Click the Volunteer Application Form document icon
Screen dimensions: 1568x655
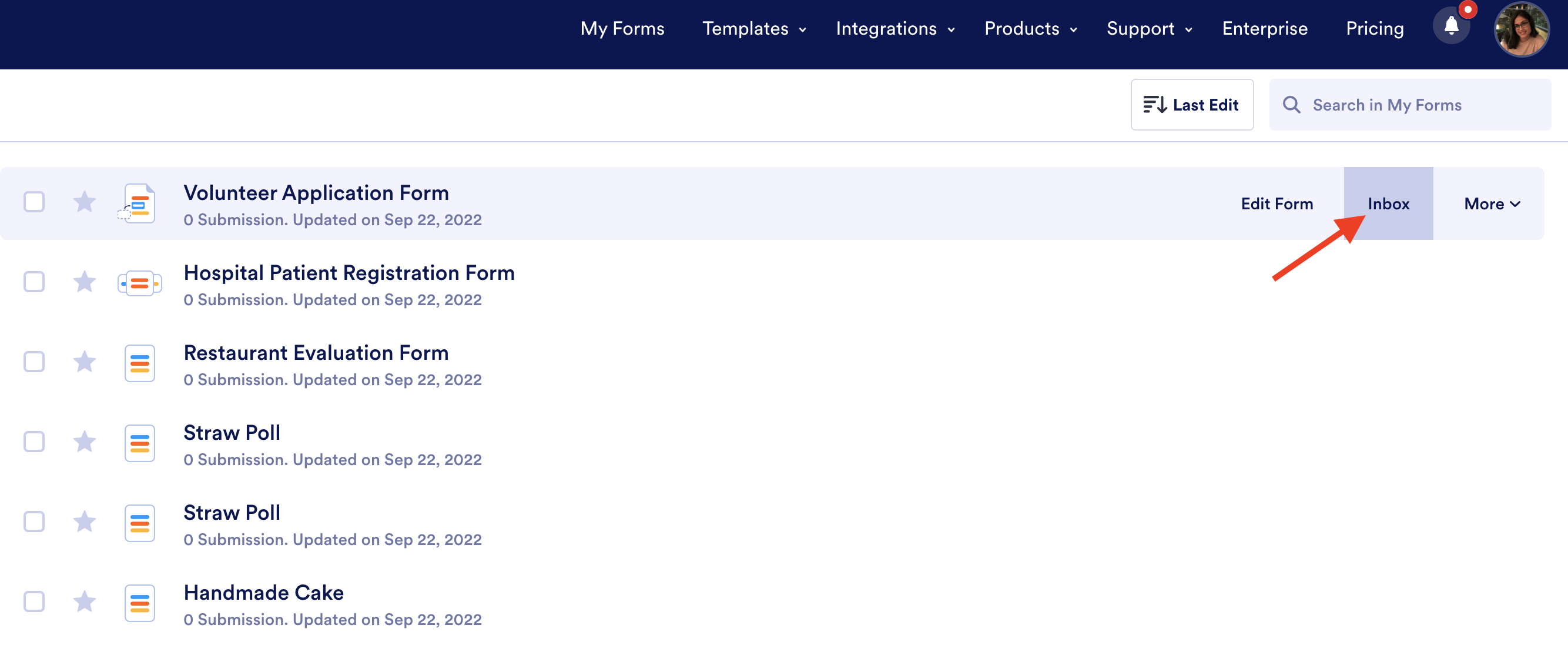click(x=139, y=203)
